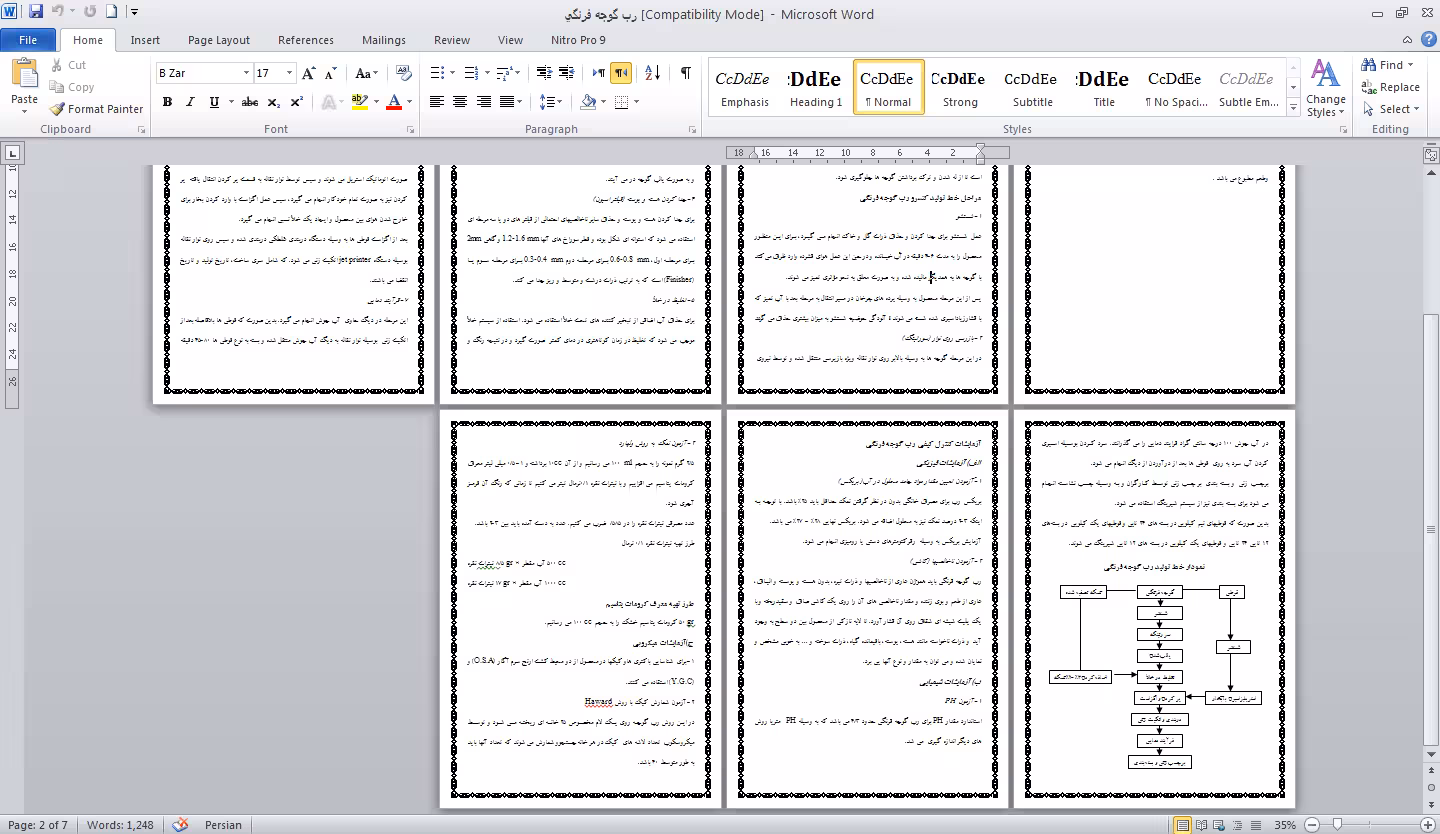Apply the Emphasis style

coord(745,87)
